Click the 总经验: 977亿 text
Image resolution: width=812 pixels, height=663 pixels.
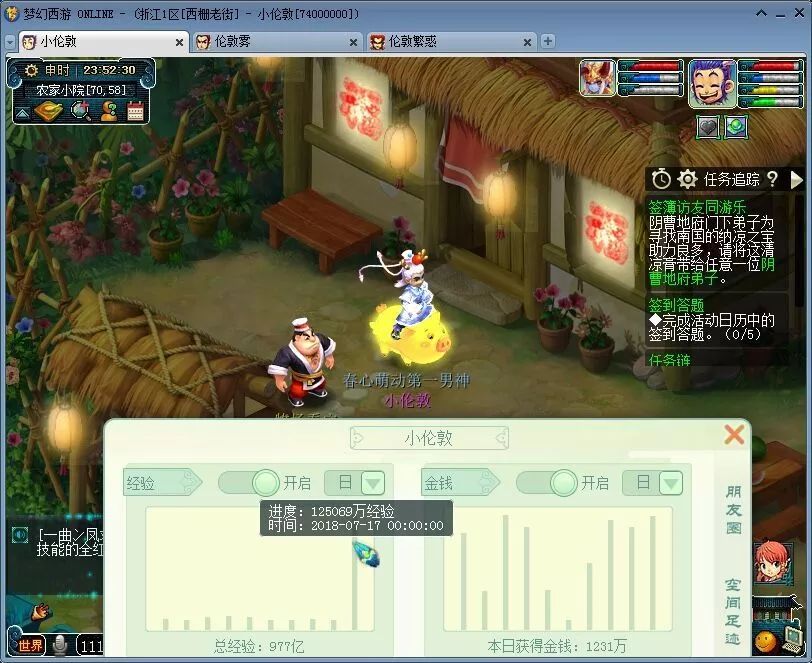pos(259,646)
